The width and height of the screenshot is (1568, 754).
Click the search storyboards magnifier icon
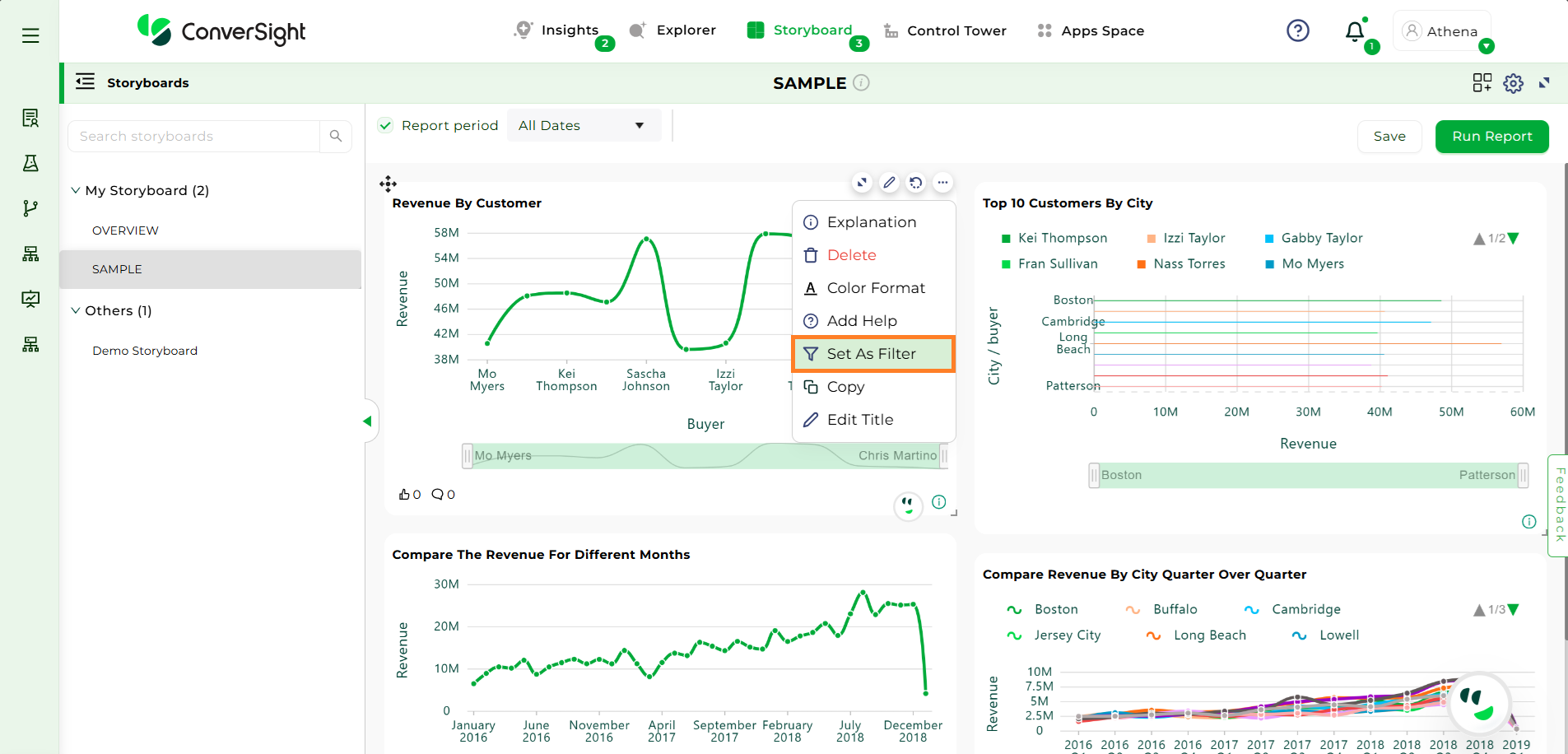click(336, 136)
